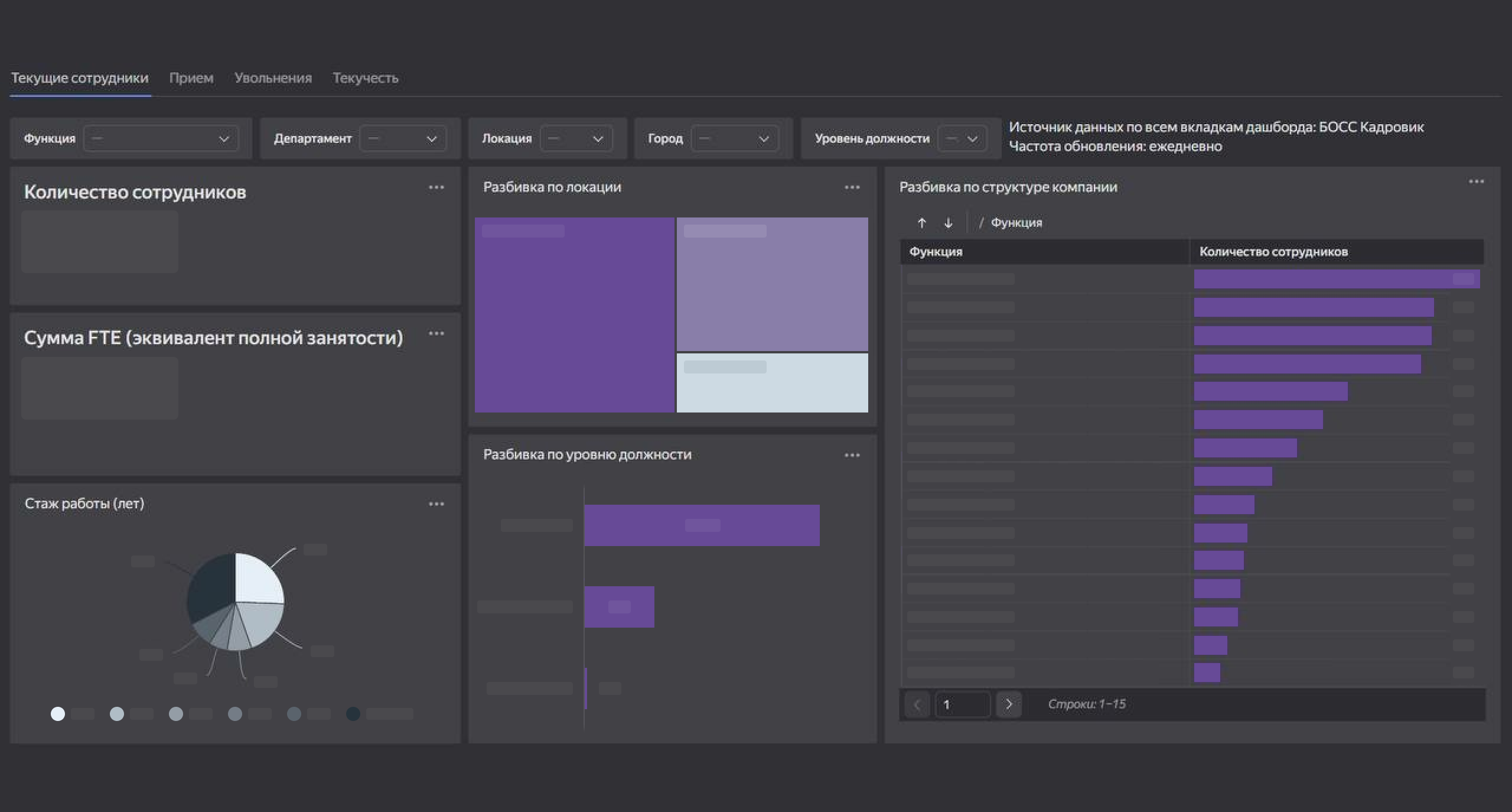Open the Разбивка по структуре компании three-dot menu
Viewport: 1512px width, 812px height.
pyautogui.click(x=1476, y=181)
